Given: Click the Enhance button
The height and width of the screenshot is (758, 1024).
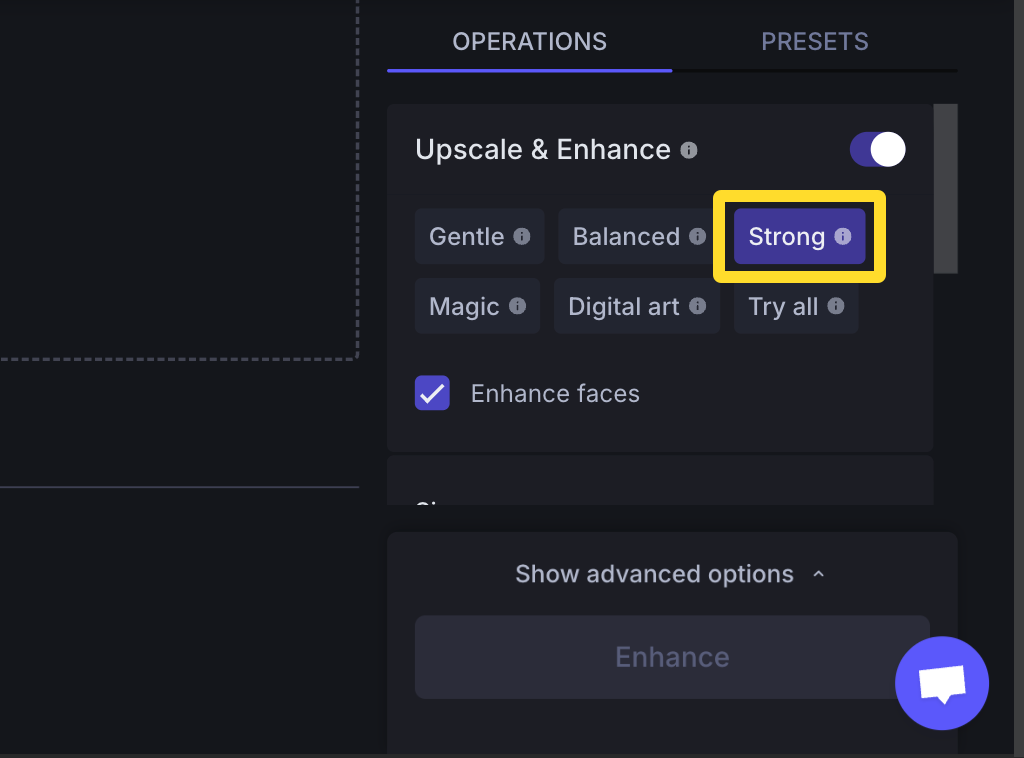Looking at the screenshot, I should (x=672, y=657).
